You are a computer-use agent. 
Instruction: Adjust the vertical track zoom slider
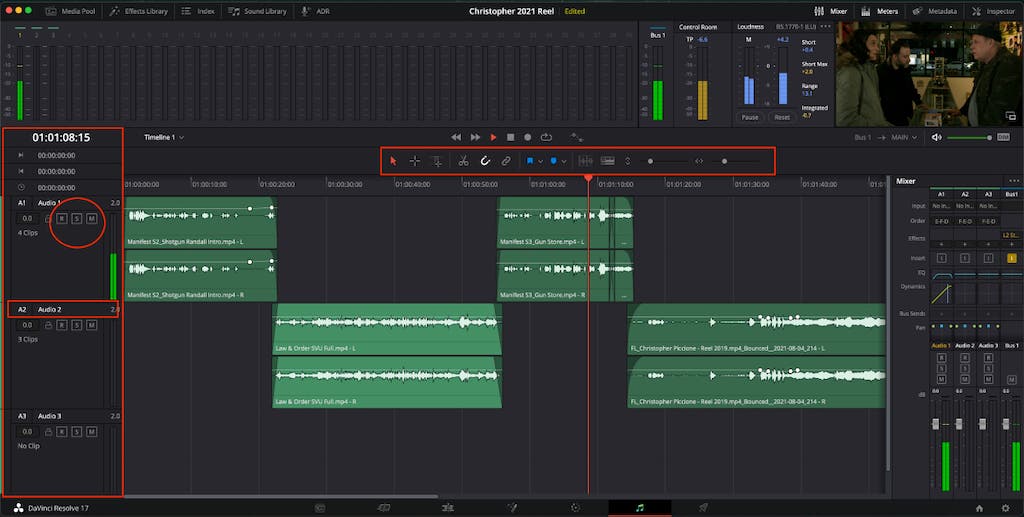666,161
